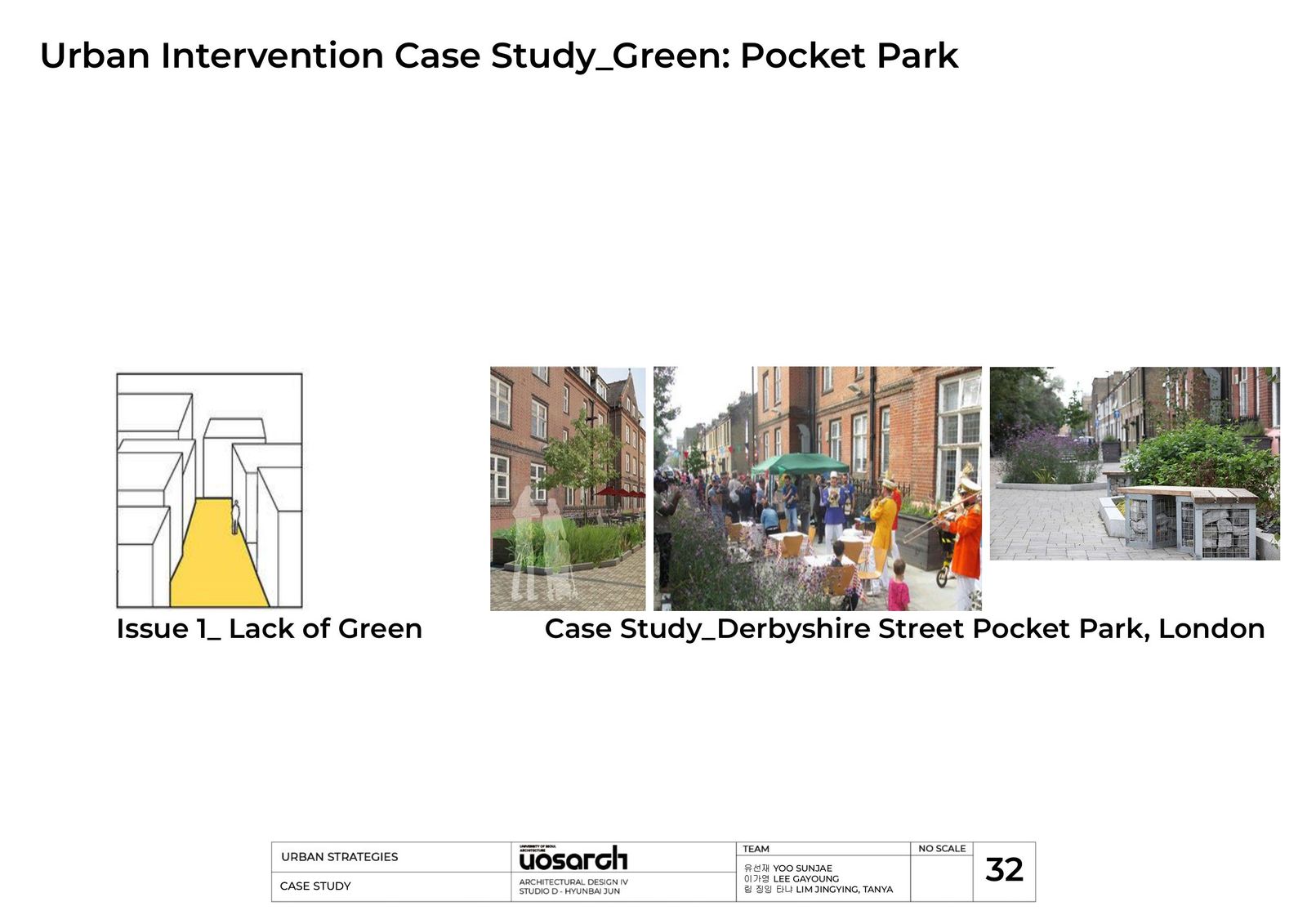The height and width of the screenshot is (924, 1307).
Task: Click the page number 32
Action: click(1004, 870)
